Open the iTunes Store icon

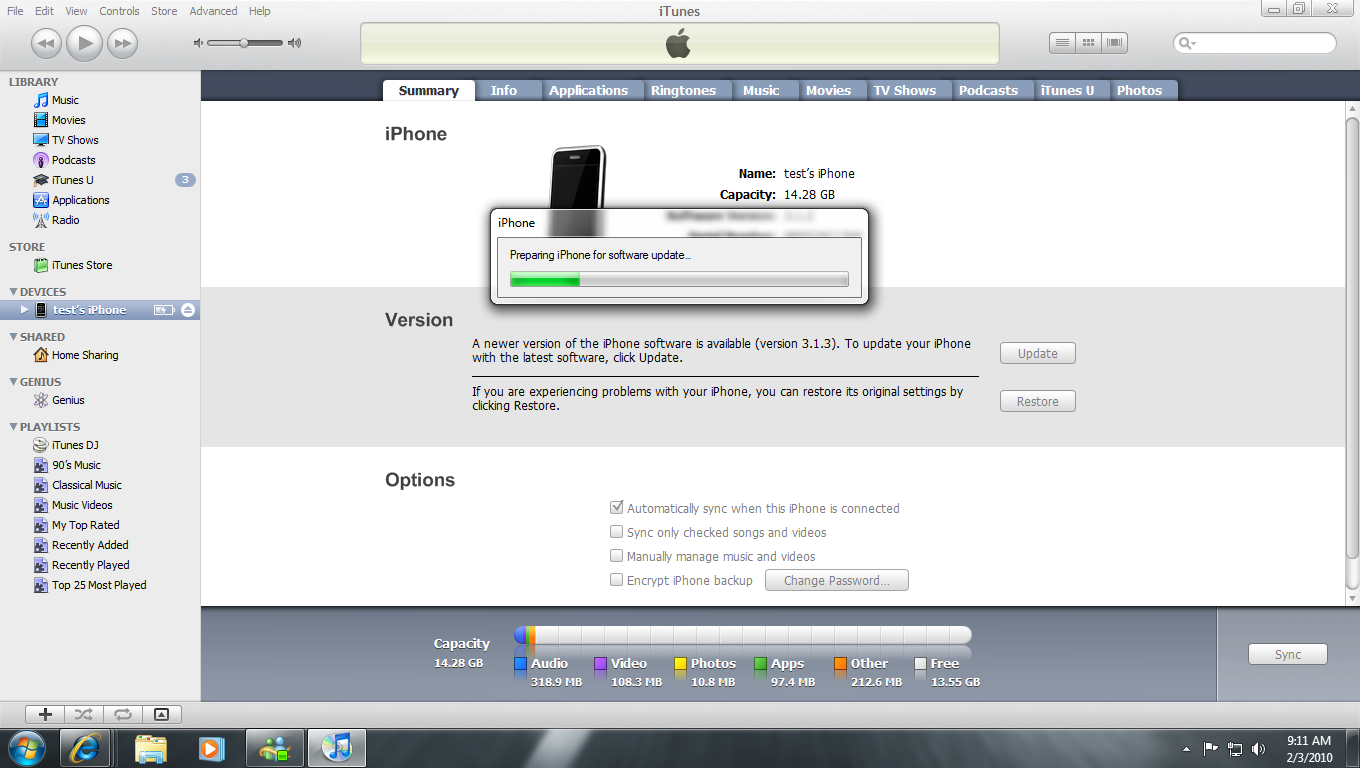pos(41,265)
